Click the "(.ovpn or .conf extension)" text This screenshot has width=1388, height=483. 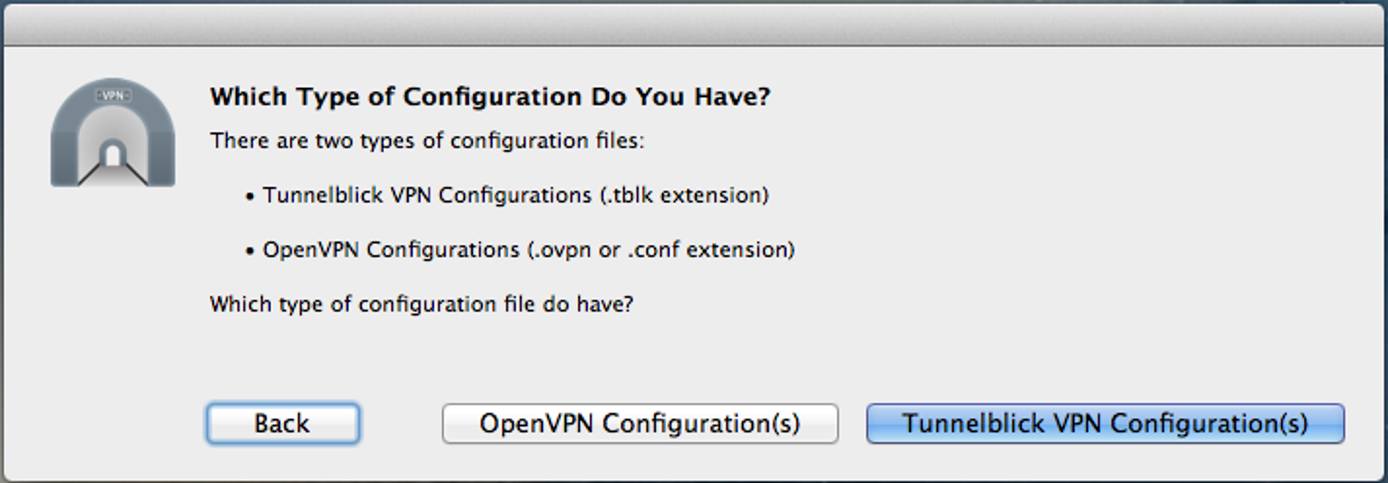(661, 249)
